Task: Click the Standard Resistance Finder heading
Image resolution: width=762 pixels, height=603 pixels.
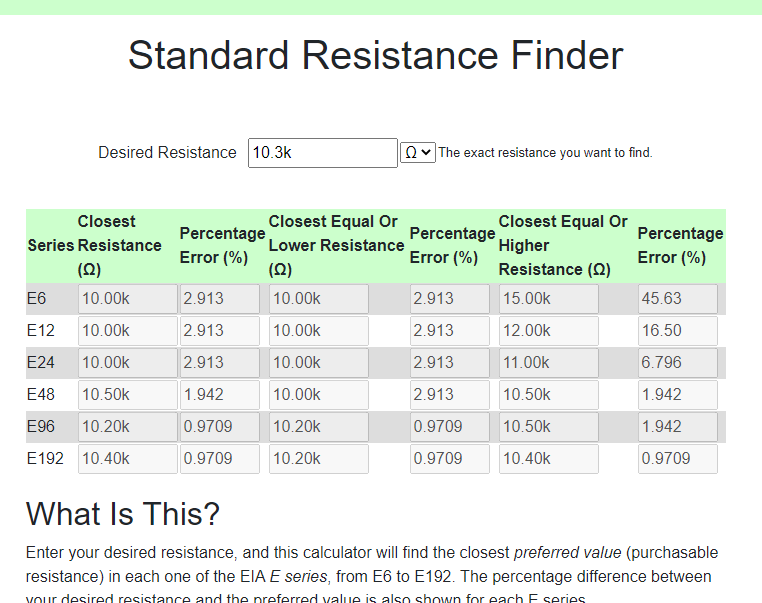Action: pyautogui.click(x=375, y=55)
